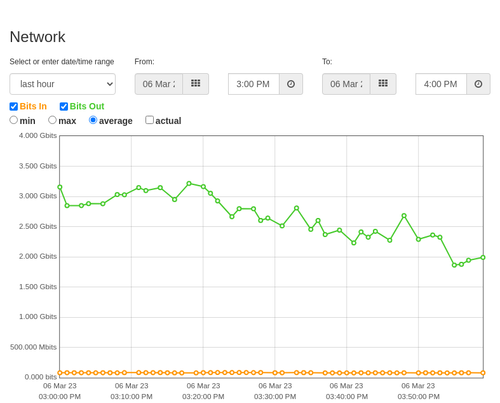This screenshot has width=500, height=403.
Task: Click the '03:30:00 PM' x-axis label
Action: click(x=275, y=397)
